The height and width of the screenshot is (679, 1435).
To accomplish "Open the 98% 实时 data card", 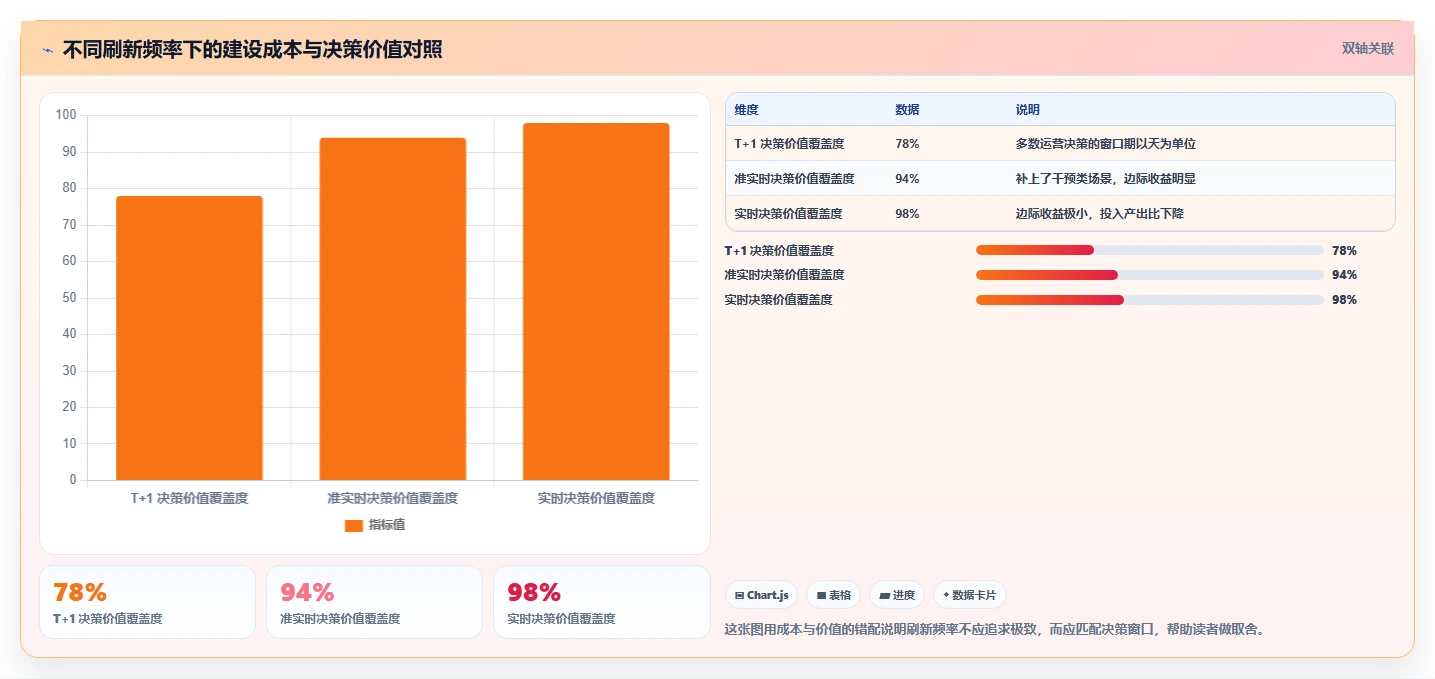I will pyautogui.click(x=602, y=602).
